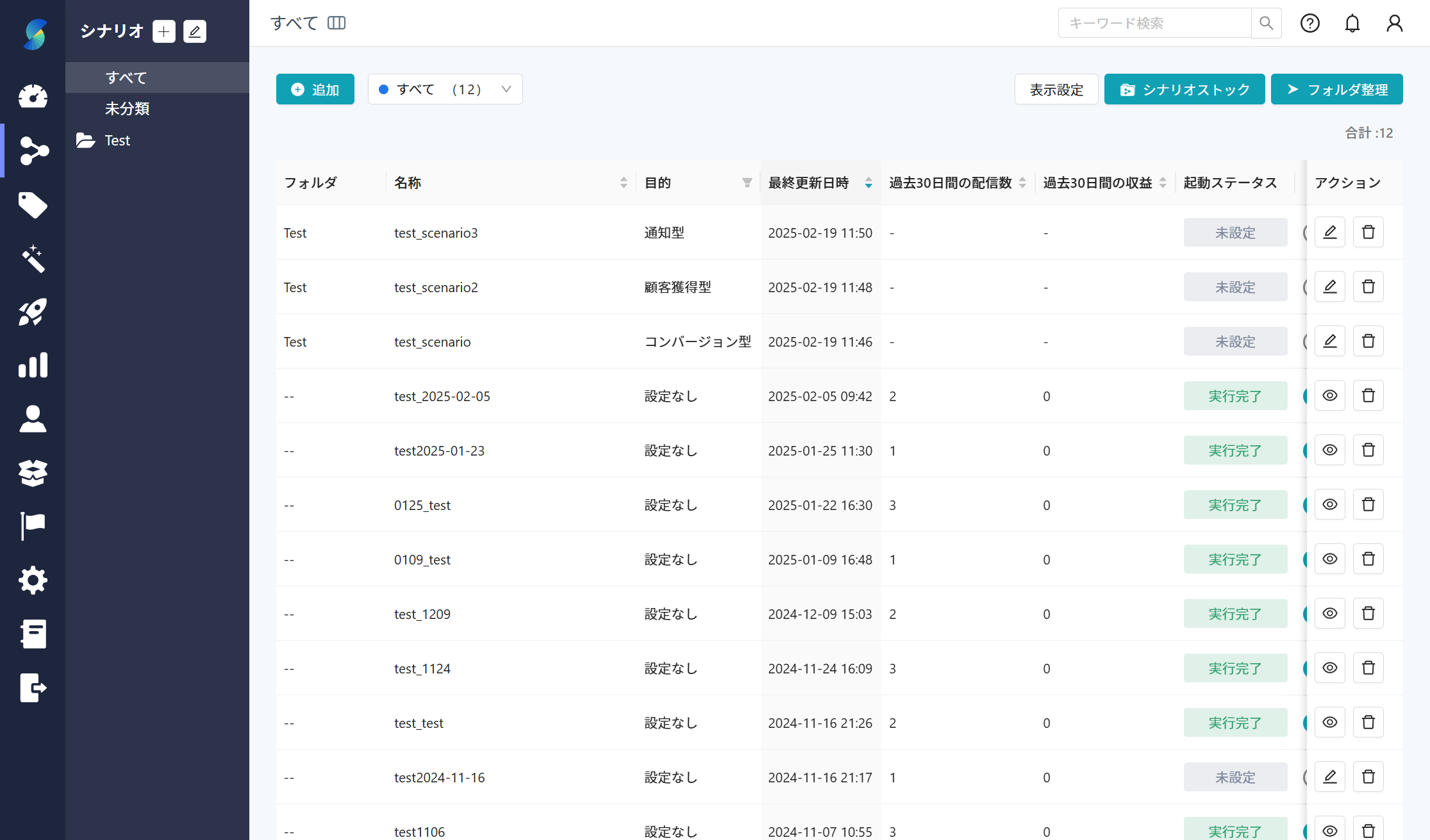View test_2025-02-05 scenario via eye icon

(1329, 396)
